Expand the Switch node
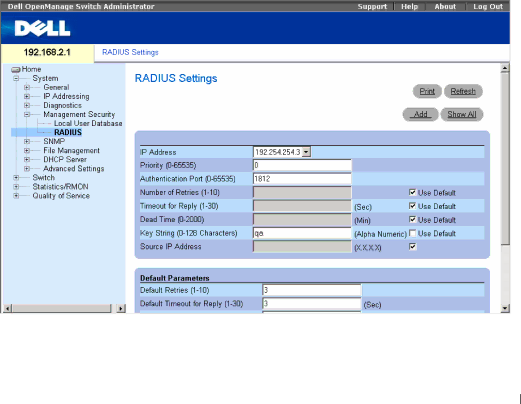The height and width of the screenshot is (404, 521). tap(16, 178)
